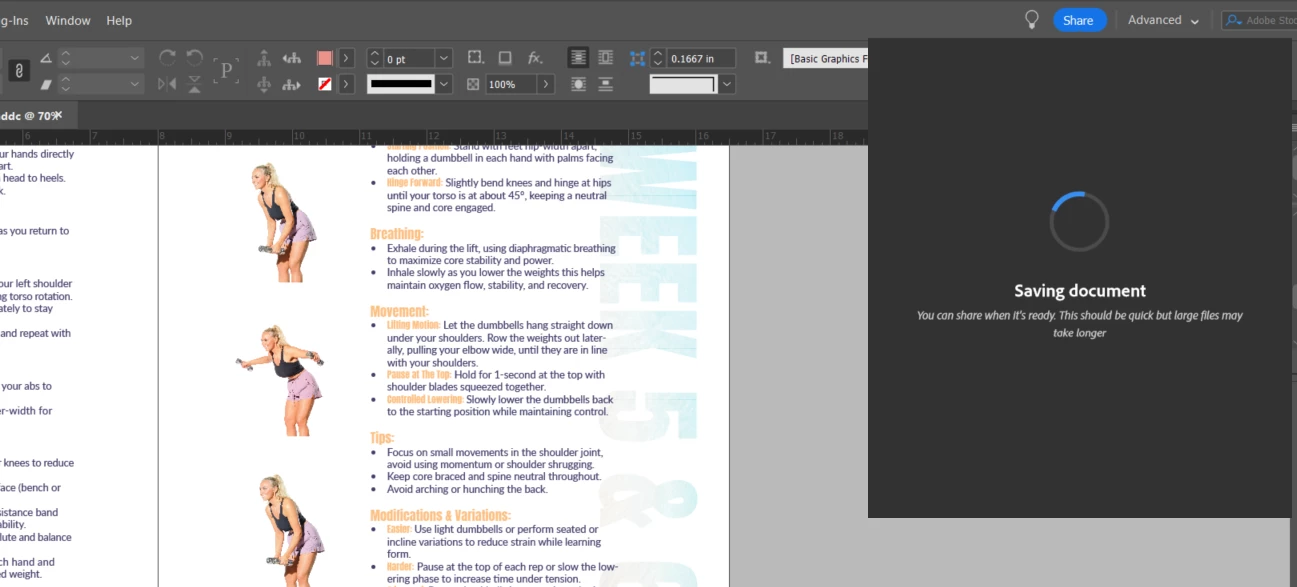Open the Basic Graphics Frame style dropdown
Image resolution: width=1297 pixels, height=587 pixels.
[825, 59]
